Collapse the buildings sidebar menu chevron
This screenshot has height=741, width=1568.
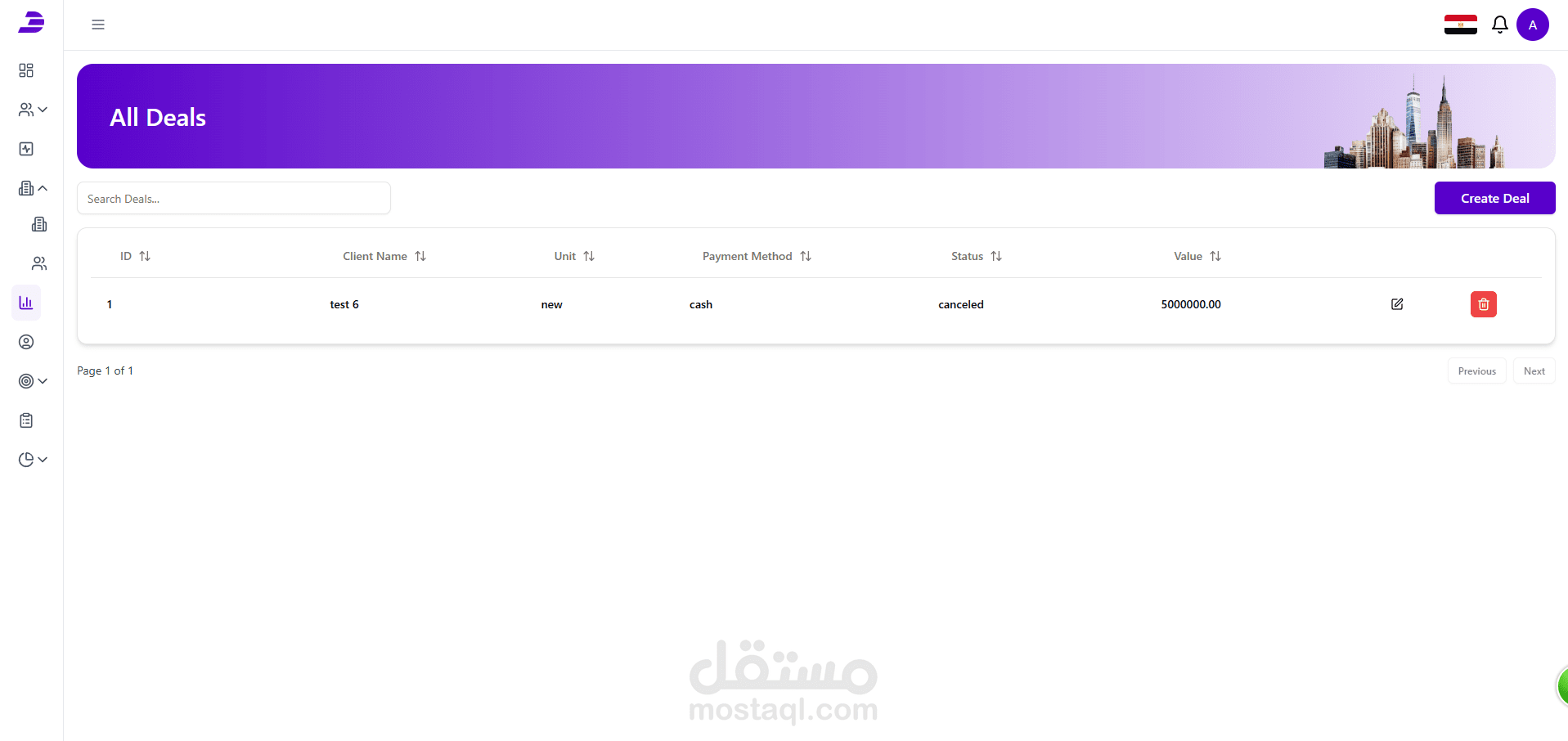[x=43, y=188]
